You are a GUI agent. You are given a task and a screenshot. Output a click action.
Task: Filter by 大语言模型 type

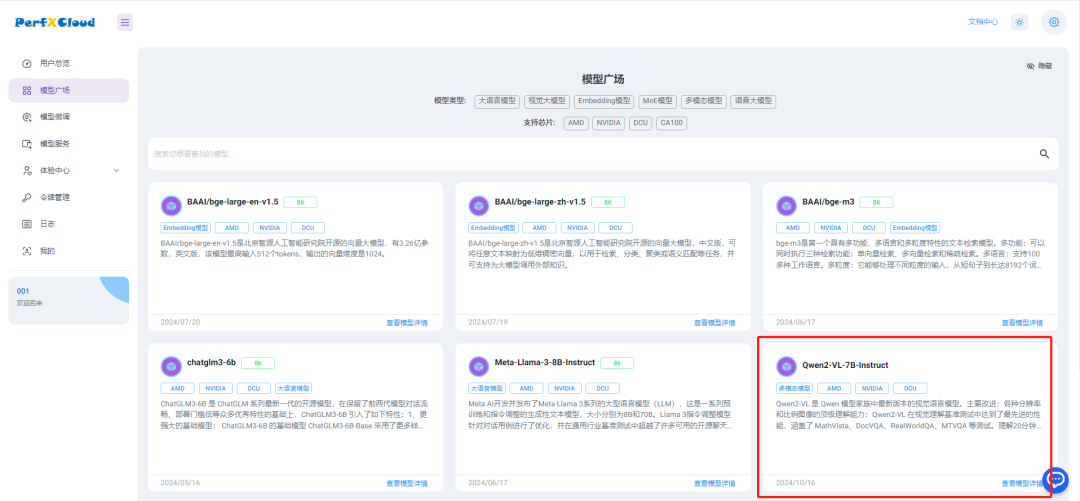pyautogui.click(x=497, y=101)
